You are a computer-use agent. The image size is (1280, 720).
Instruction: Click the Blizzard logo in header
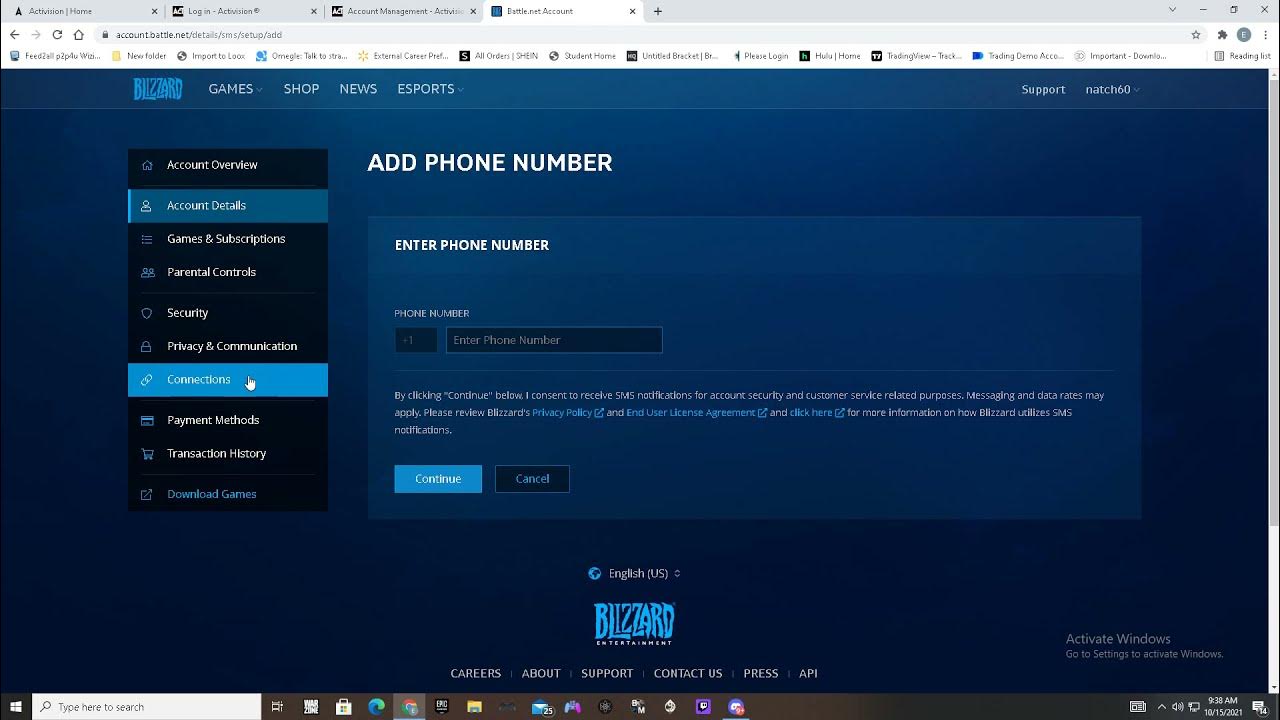[x=158, y=89]
